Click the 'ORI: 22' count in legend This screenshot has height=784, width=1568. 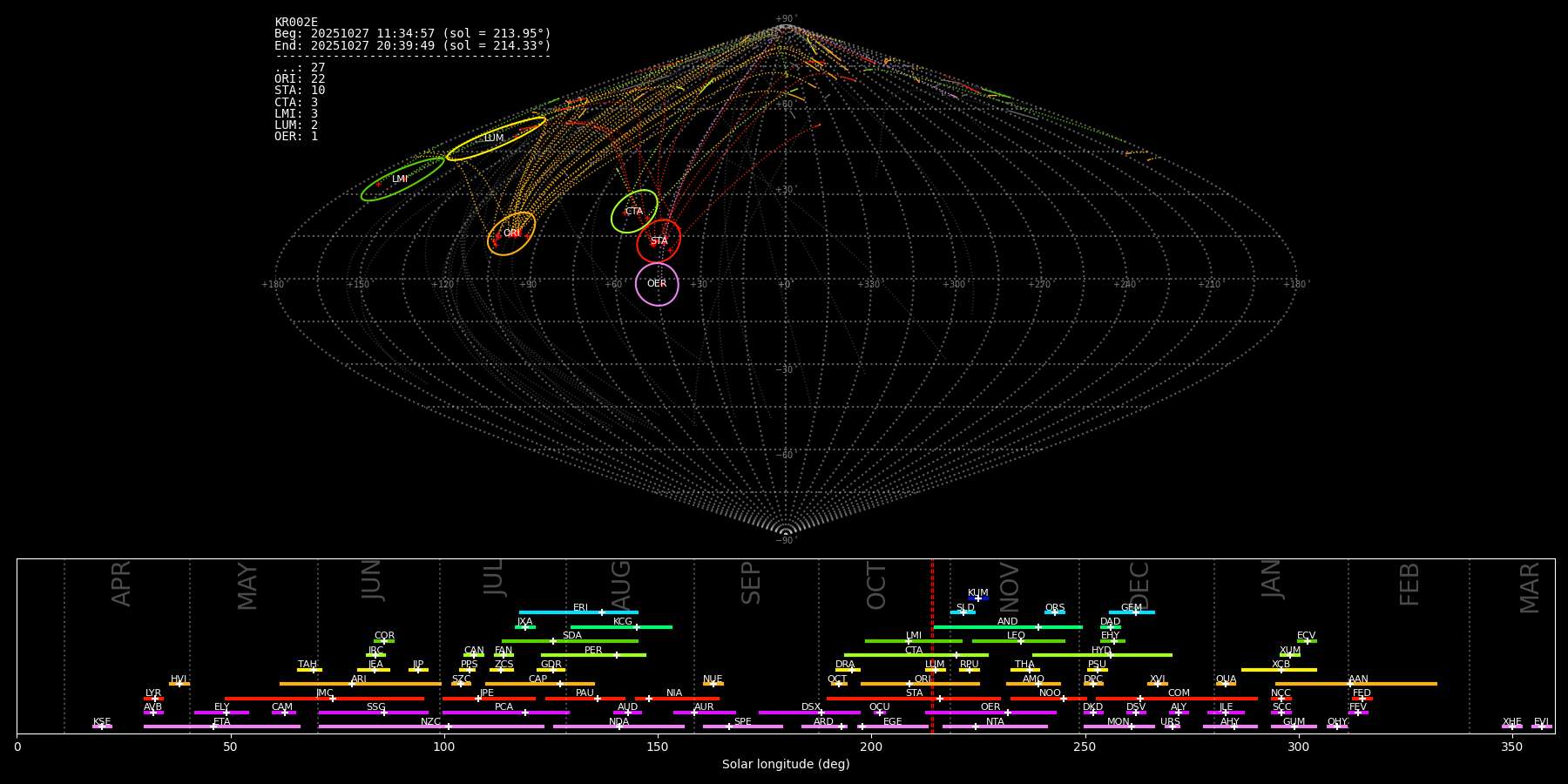(300, 79)
